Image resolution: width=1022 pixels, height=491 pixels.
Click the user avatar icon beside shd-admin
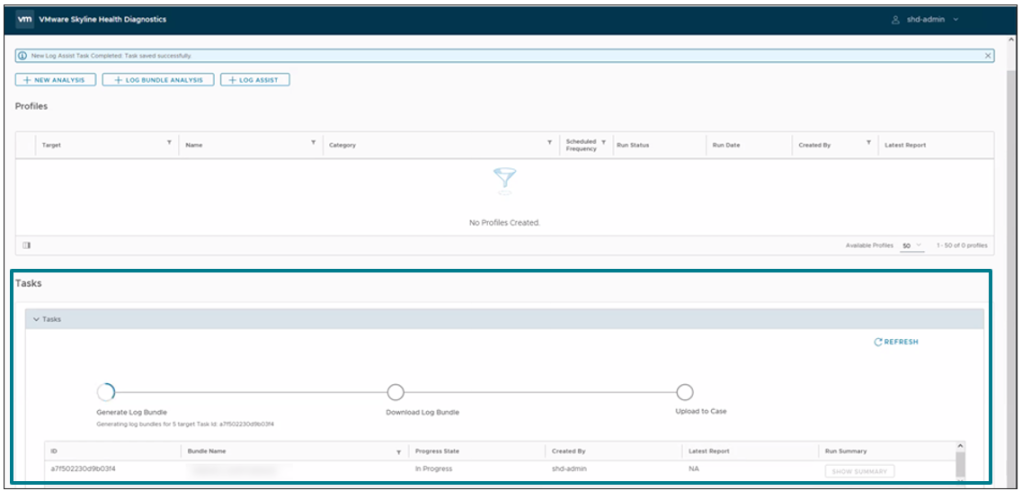pos(896,20)
